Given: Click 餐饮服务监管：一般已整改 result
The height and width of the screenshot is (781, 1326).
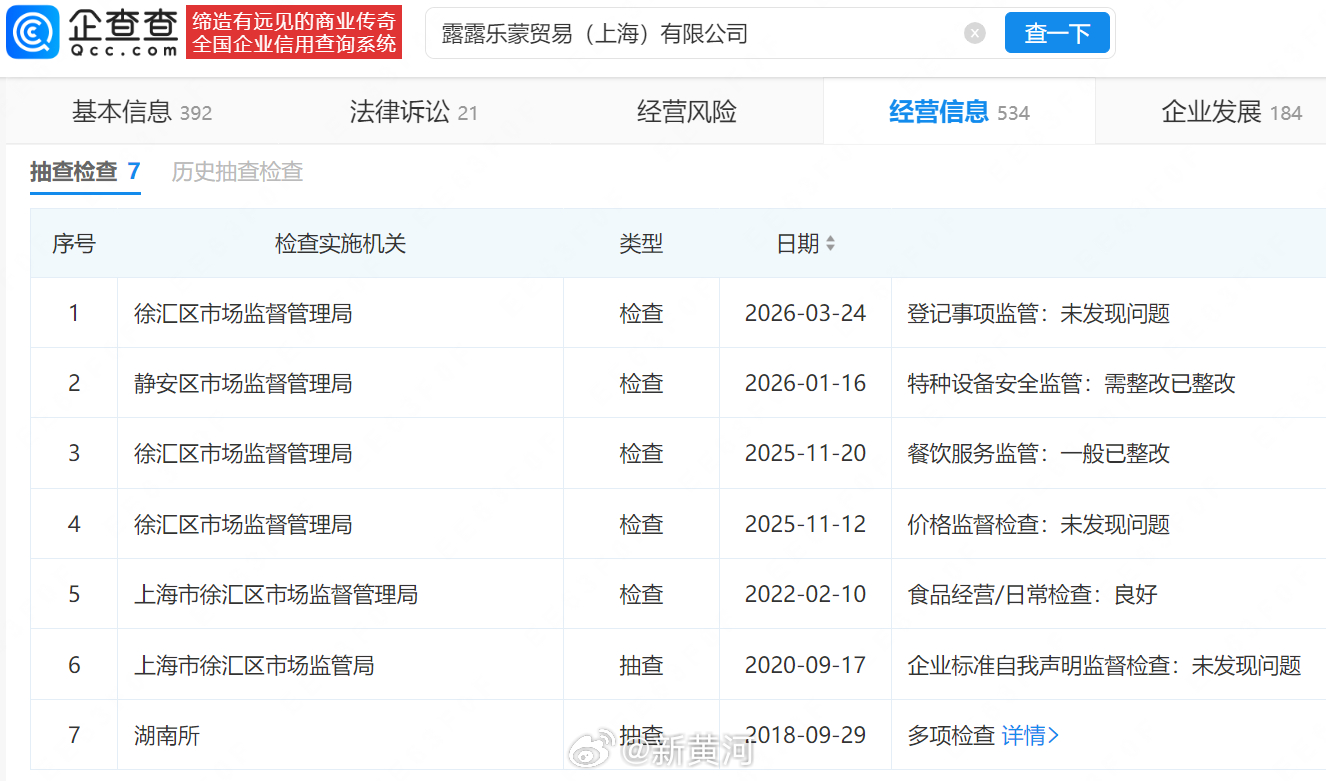Looking at the screenshot, I should tap(1038, 454).
